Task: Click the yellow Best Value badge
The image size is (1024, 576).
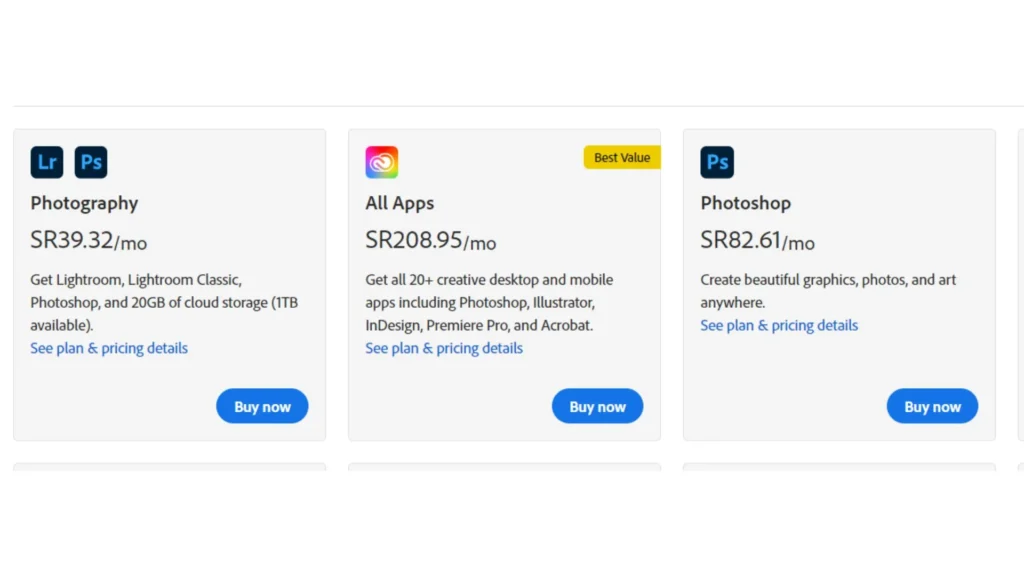Action: pyautogui.click(x=622, y=157)
